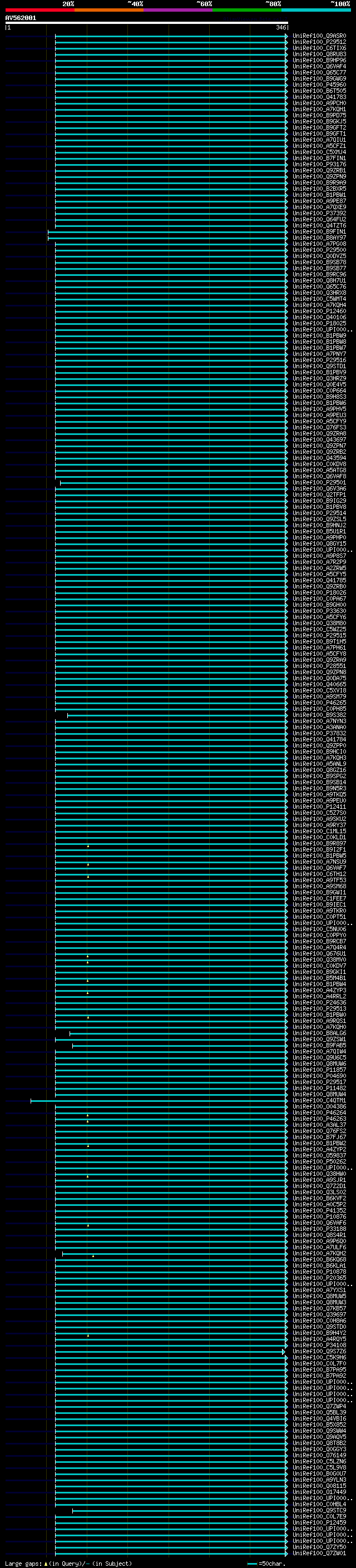Select the UniRef100_C5Z7S0 label
This screenshot has width=356, height=1568.
click(x=319, y=813)
